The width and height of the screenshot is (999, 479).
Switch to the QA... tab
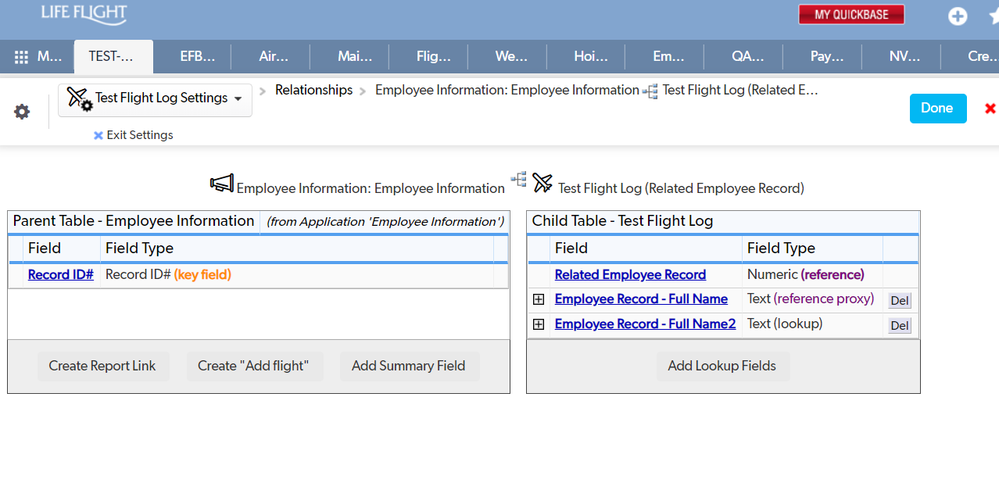tap(747, 57)
